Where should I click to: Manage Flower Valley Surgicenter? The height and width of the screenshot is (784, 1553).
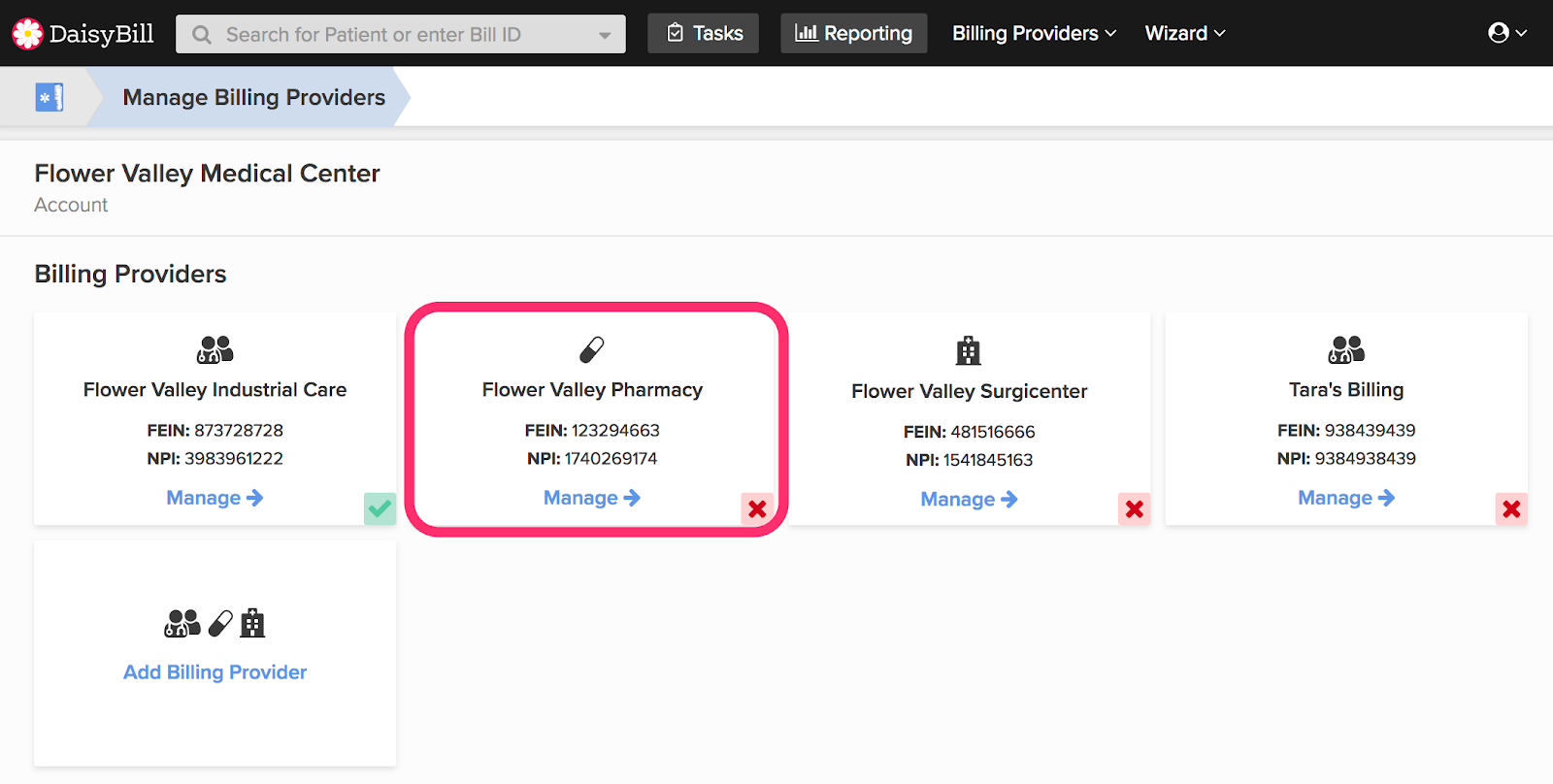[x=969, y=499]
